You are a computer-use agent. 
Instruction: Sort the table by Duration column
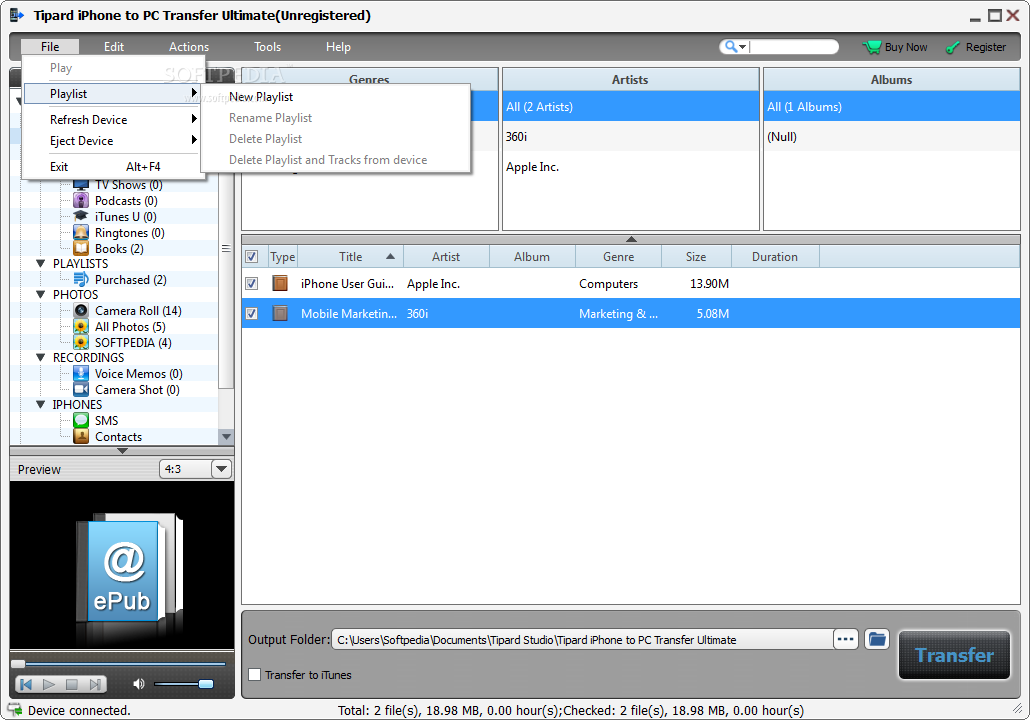[774, 256]
